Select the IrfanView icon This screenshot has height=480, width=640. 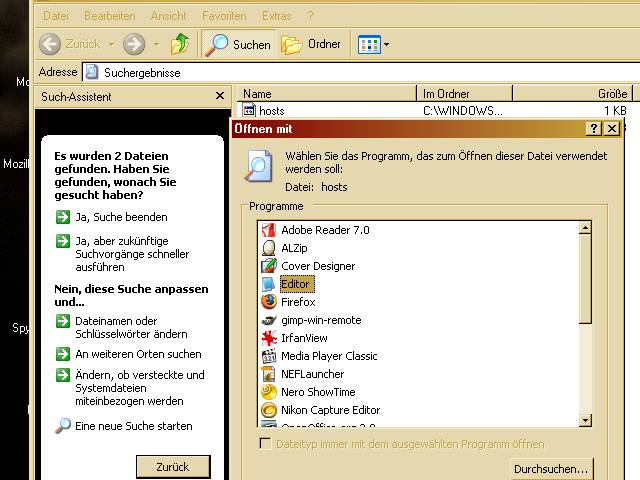[269, 338]
